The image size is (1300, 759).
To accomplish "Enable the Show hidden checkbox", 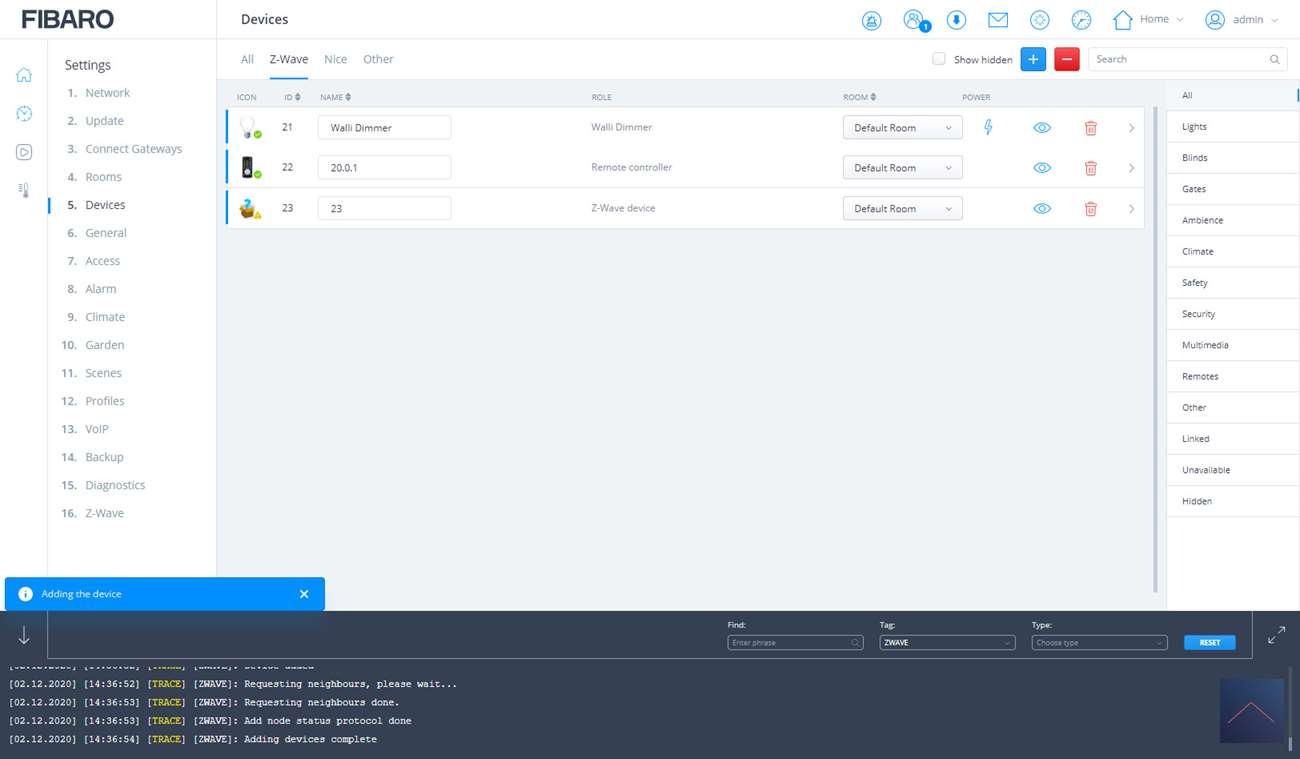I will [939, 59].
